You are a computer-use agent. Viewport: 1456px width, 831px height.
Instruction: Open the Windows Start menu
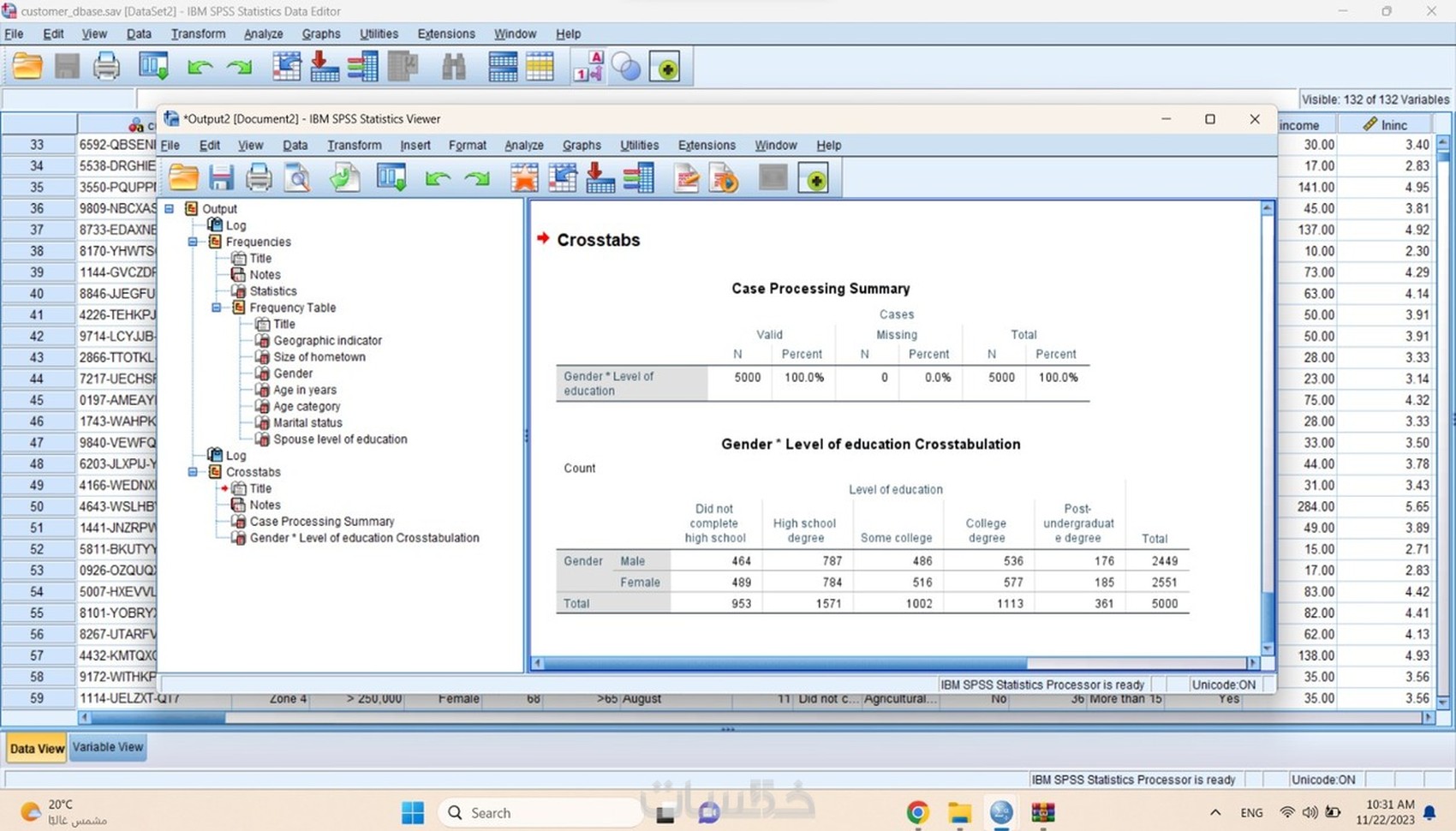413,811
